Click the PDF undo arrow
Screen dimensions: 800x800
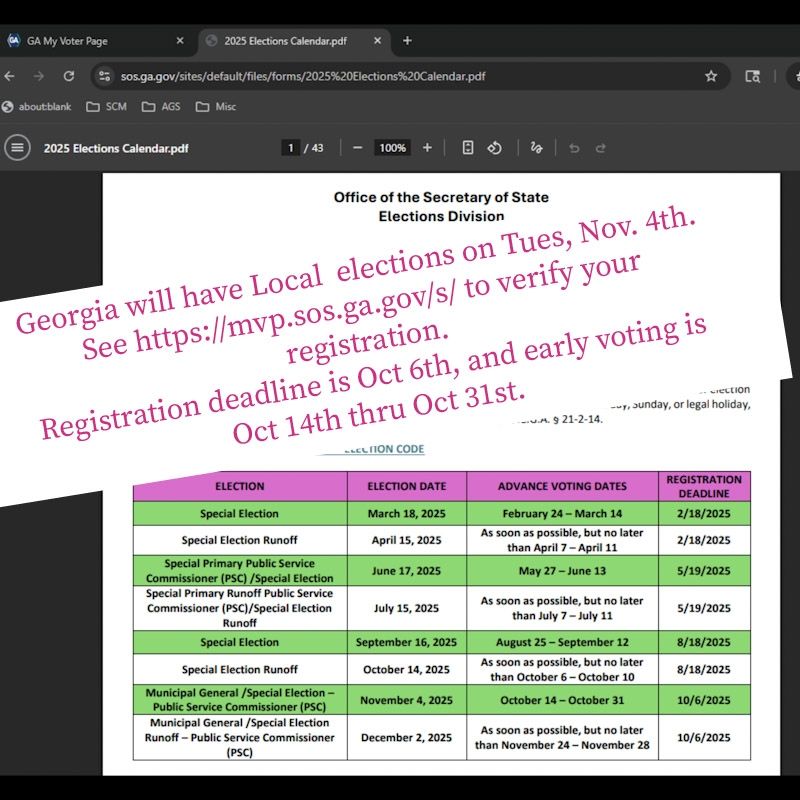pyautogui.click(x=574, y=148)
